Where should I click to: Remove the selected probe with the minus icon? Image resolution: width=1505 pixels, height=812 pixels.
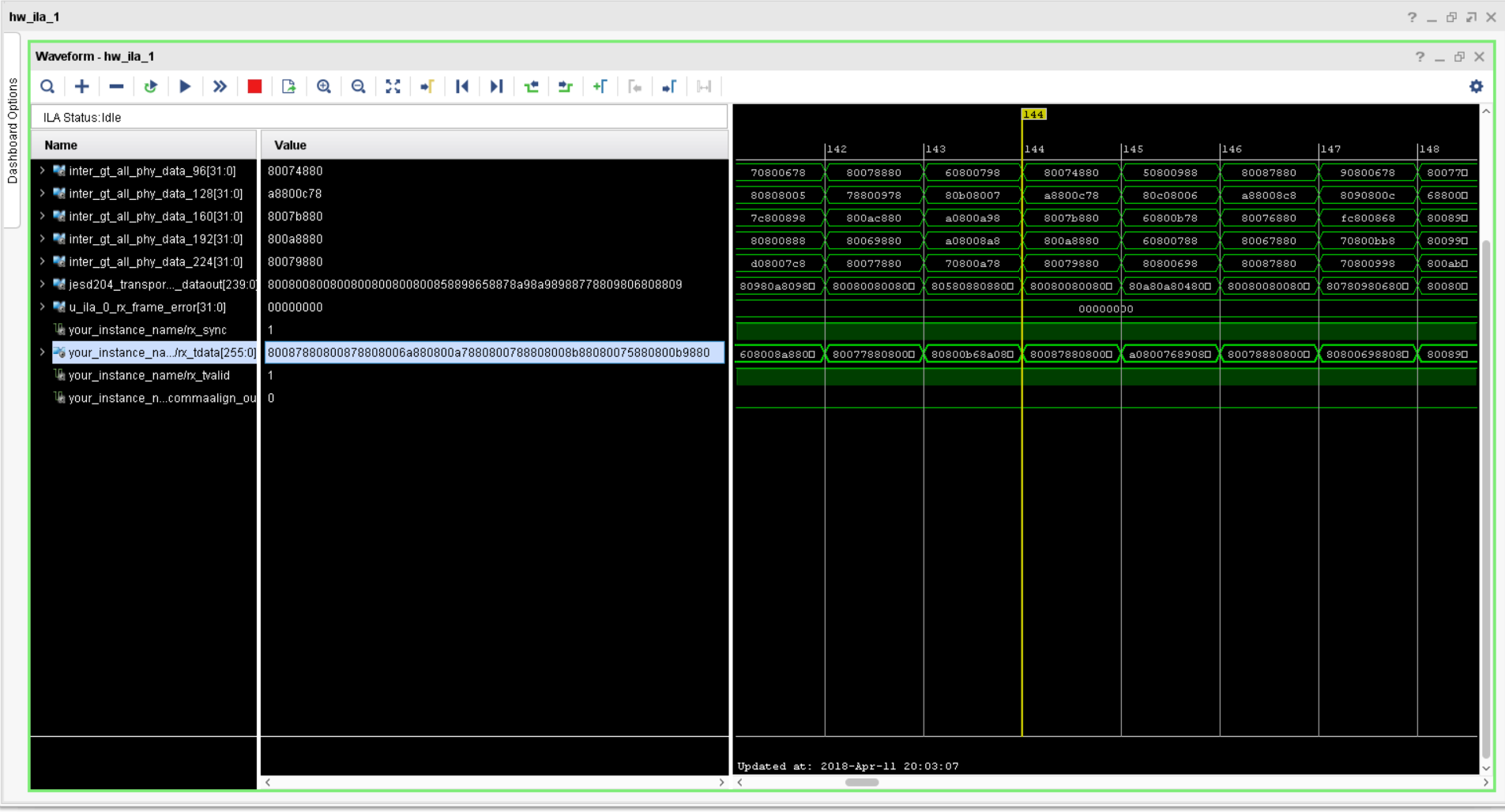(x=116, y=86)
